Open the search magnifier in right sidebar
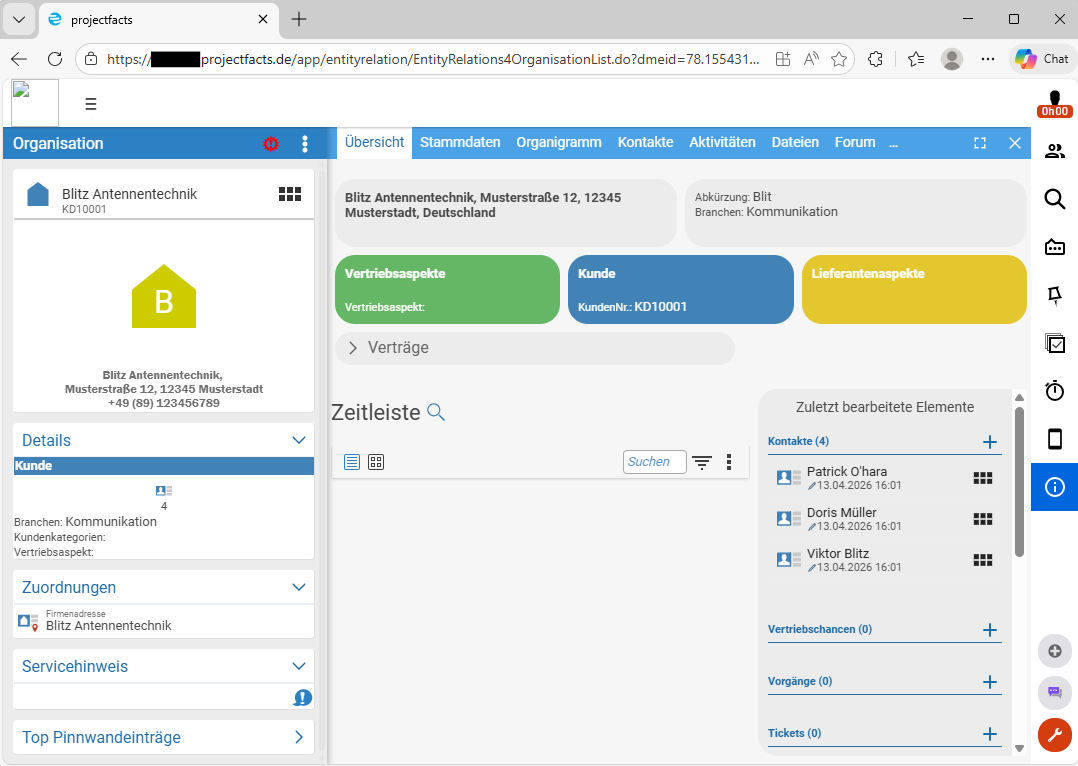The height and width of the screenshot is (766, 1078). [x=1054, y=200]
